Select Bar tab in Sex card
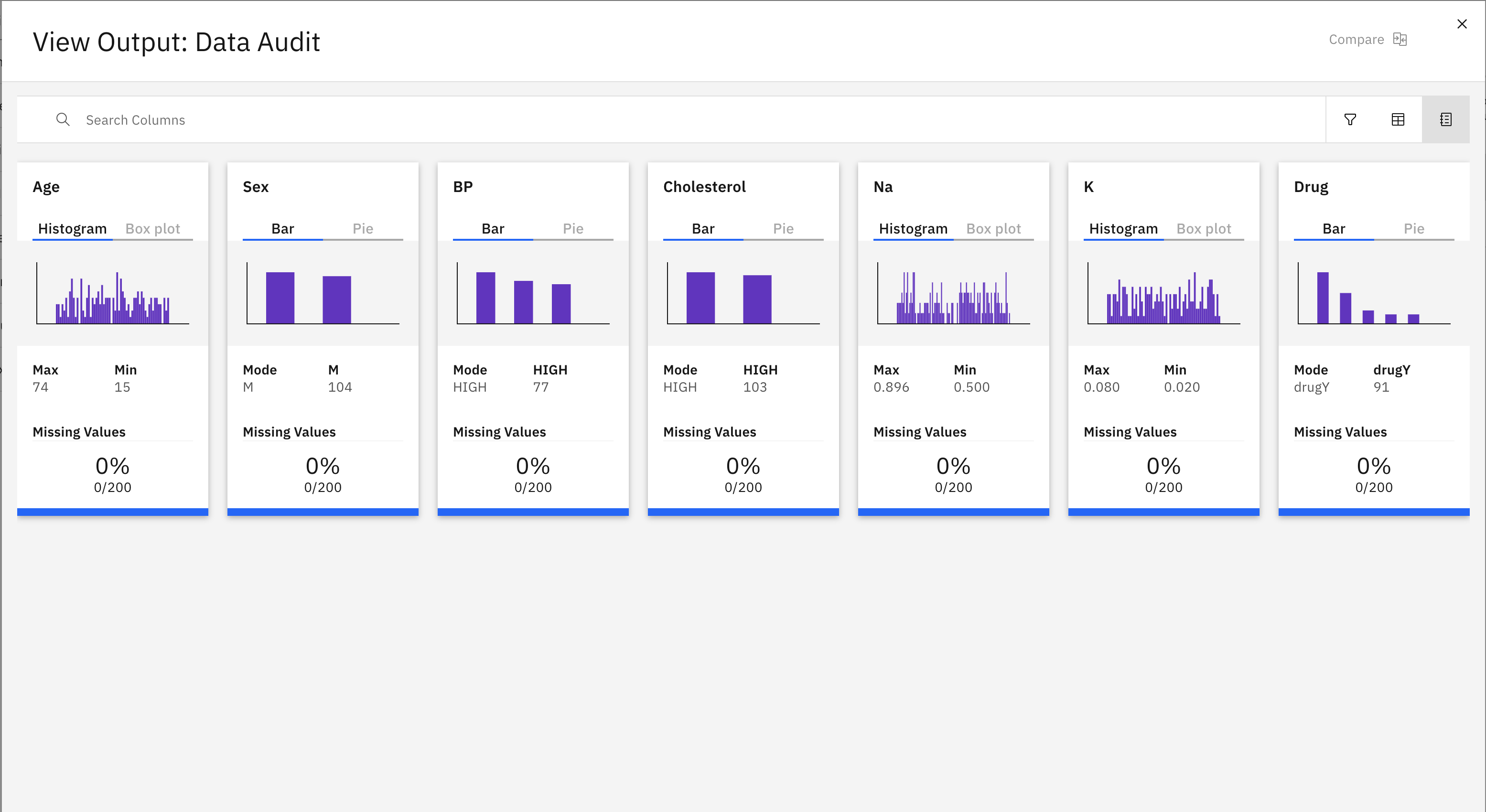The width and height of the screenshot is (1486, 812). [283, 229]
